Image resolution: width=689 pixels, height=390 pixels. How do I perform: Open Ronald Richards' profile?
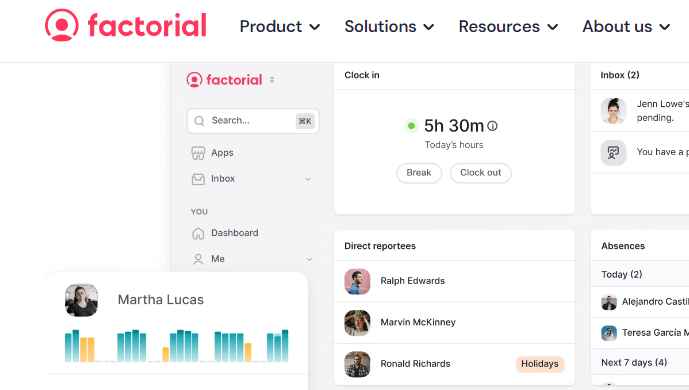pyautogui.click(x=415, y=364)
